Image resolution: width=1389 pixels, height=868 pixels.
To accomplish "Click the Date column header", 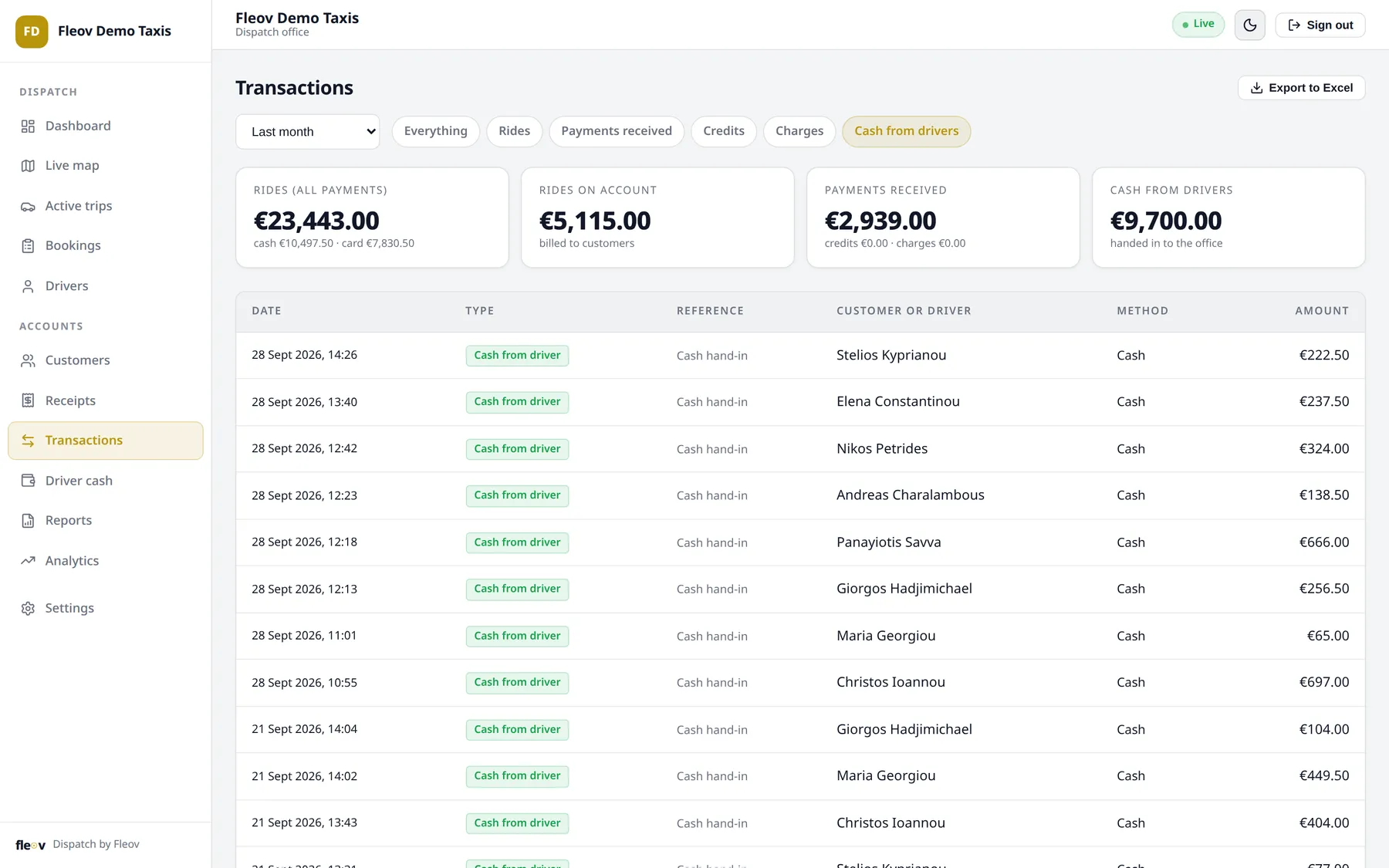I will [x=266, y=311].
